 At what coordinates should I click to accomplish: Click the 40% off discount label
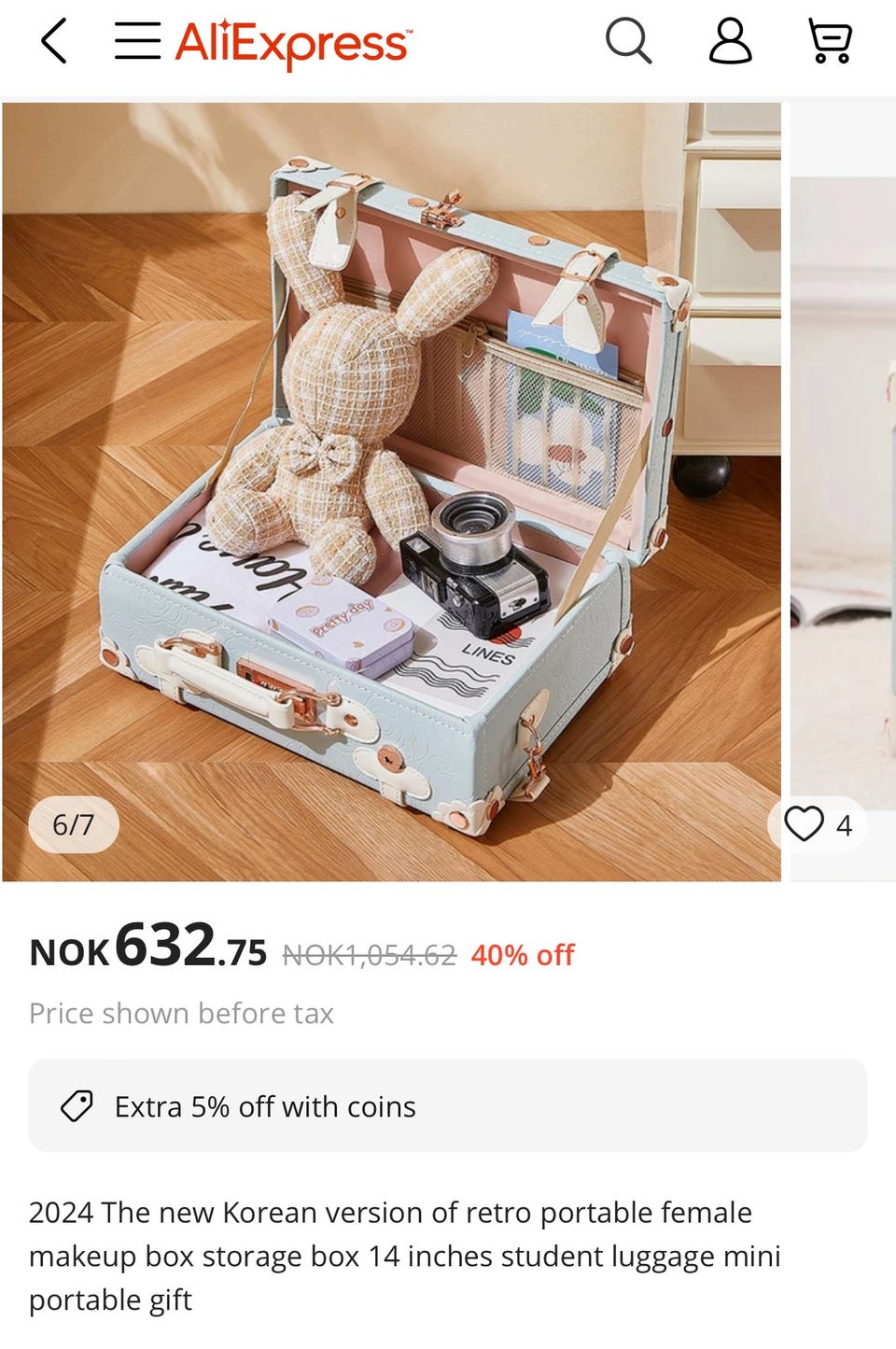[x=523, y=955]
